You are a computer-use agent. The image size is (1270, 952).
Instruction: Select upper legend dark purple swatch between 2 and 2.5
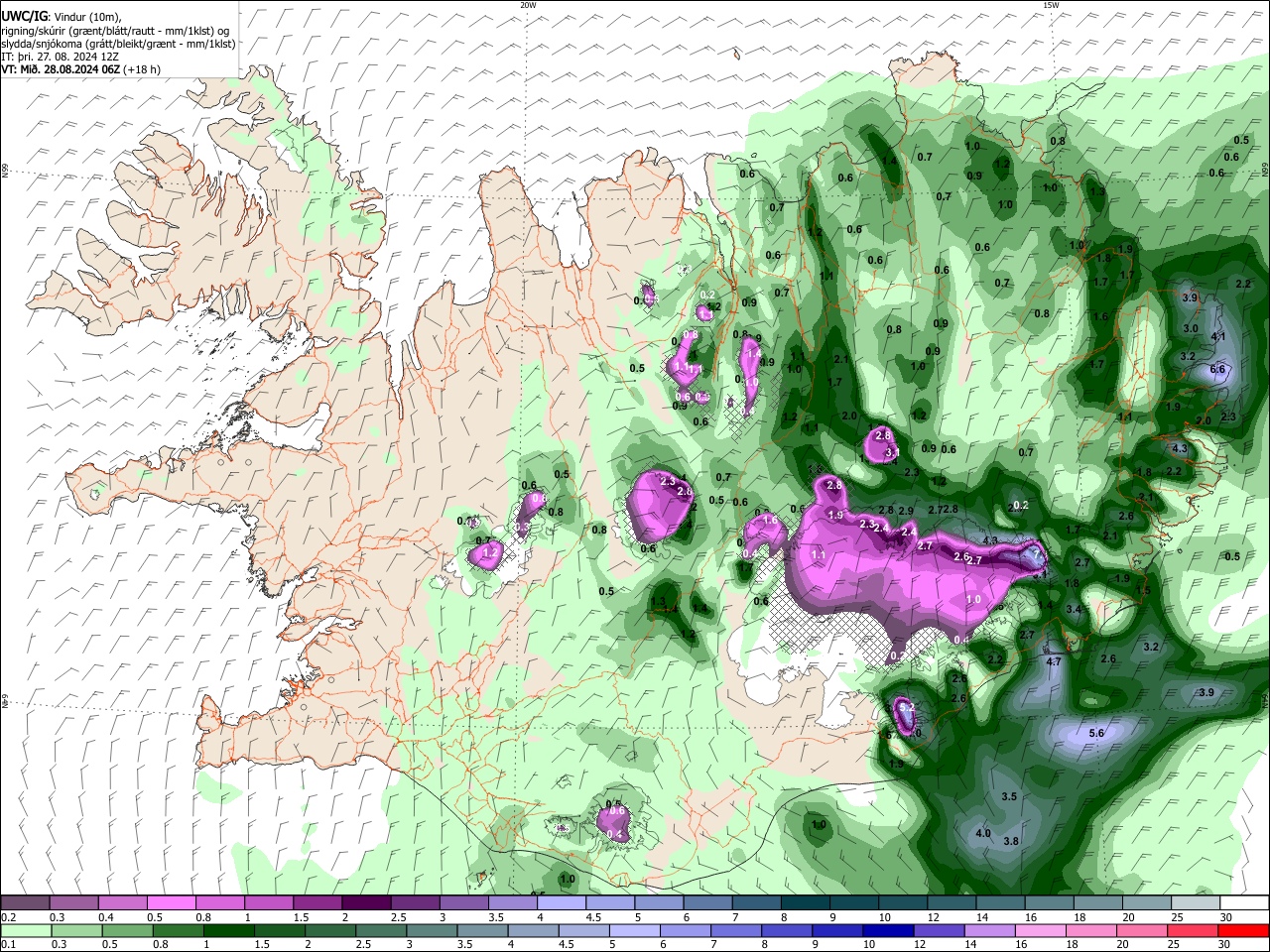pyautogui.click(x=365, y=903)
